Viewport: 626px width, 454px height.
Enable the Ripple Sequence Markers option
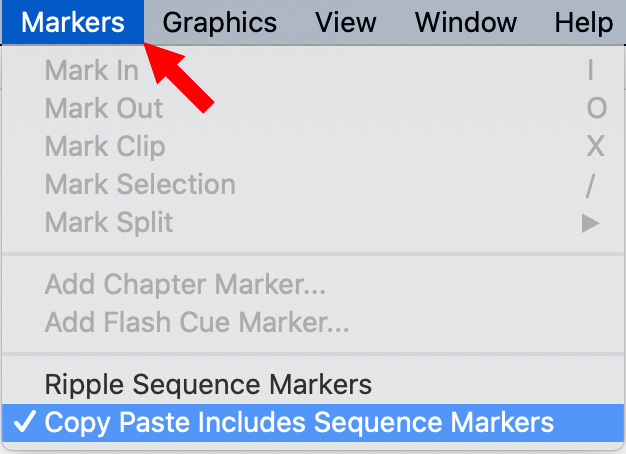[208, 384]
